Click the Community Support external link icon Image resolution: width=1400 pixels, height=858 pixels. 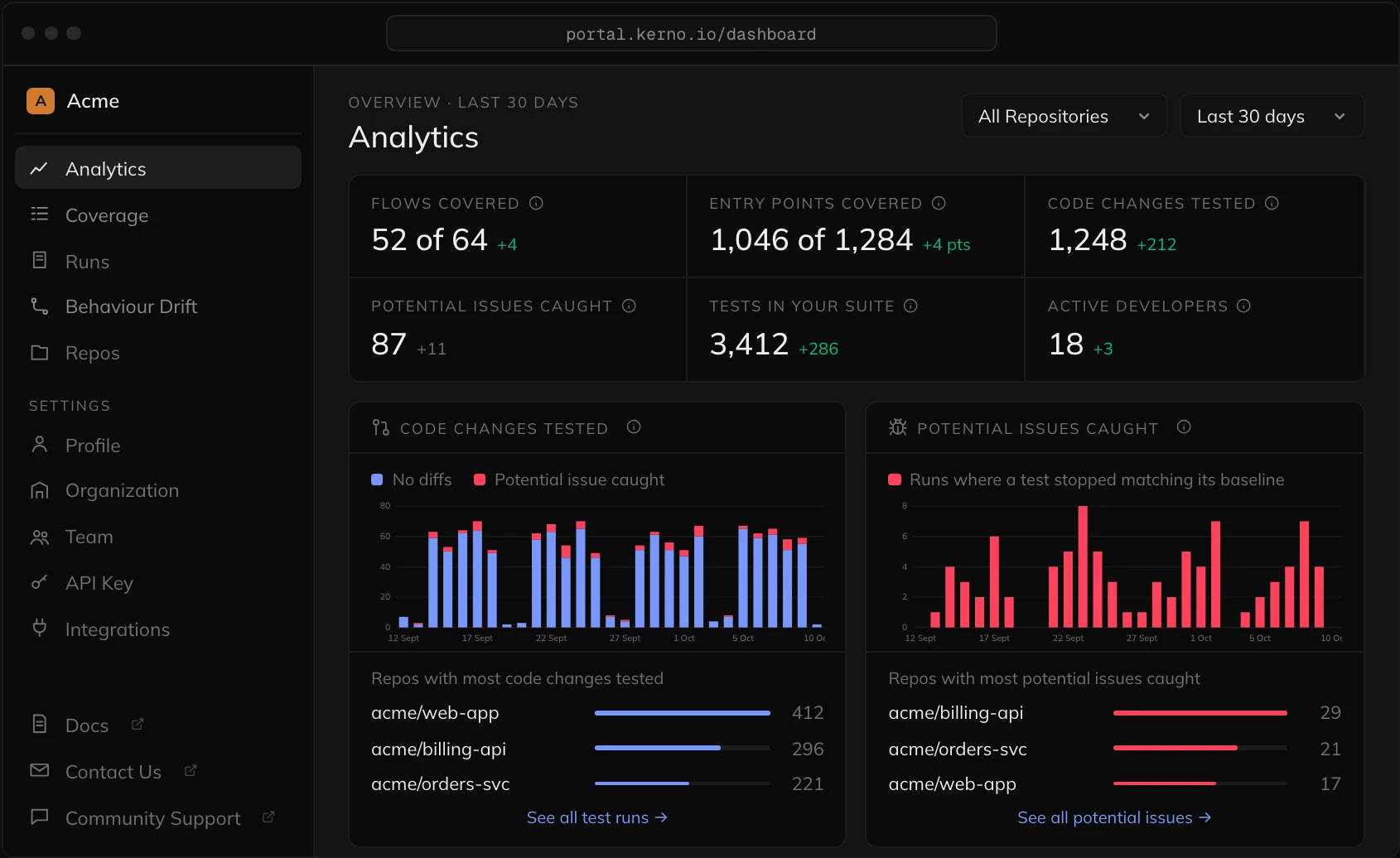click(x=268, y=817)
